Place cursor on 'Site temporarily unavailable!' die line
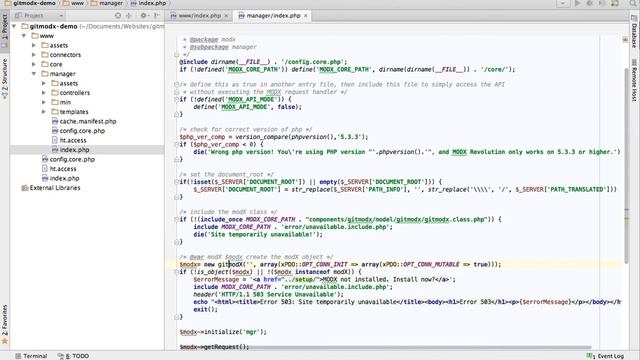This screenshot has width=640, height=360. click(x=258, y=234)
